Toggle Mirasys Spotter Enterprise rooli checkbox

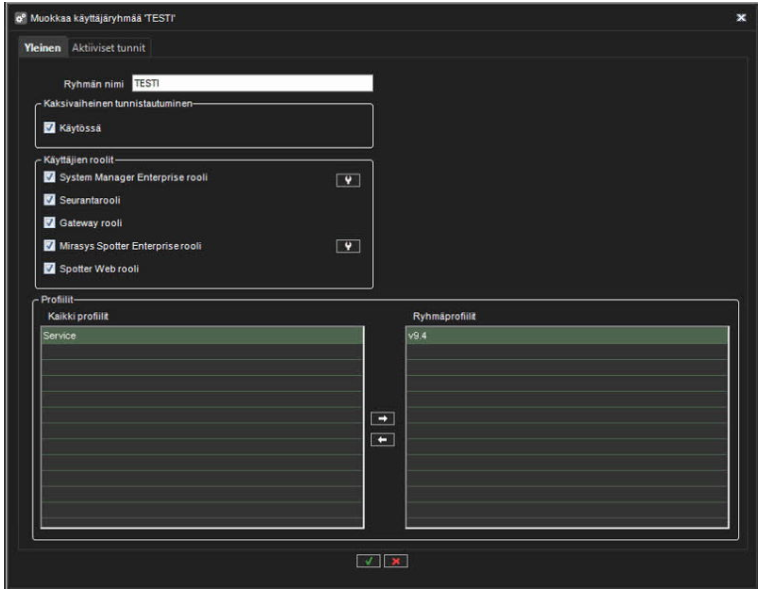(x=49, y=246)
